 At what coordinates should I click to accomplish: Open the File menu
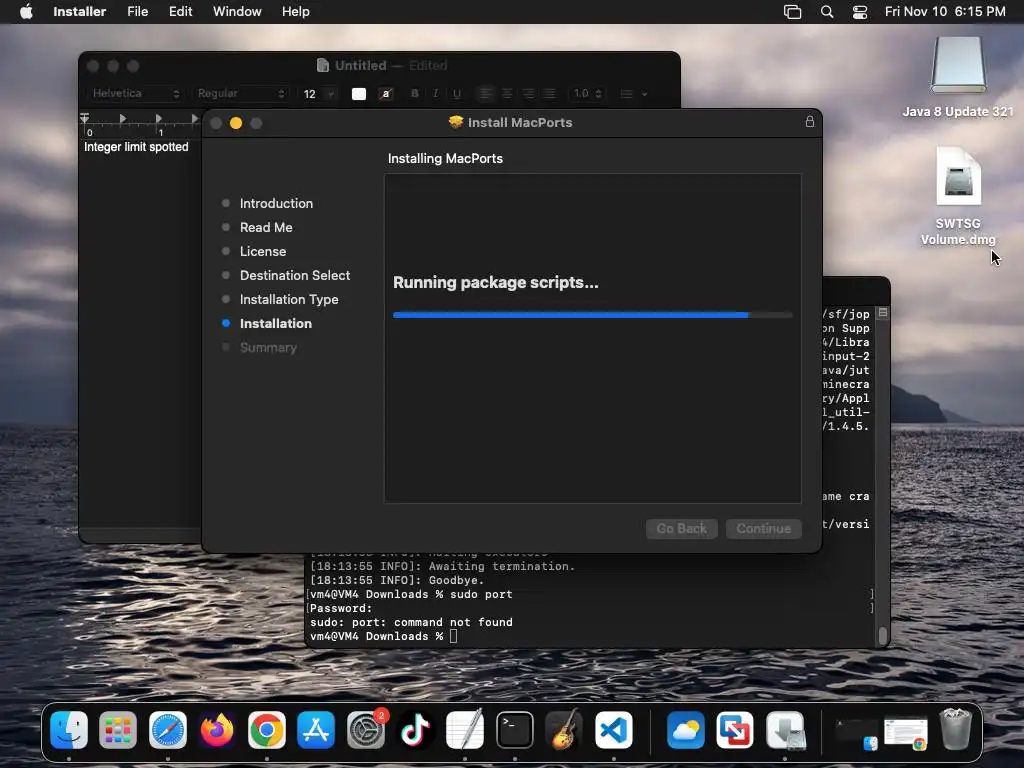coord(137,12)
